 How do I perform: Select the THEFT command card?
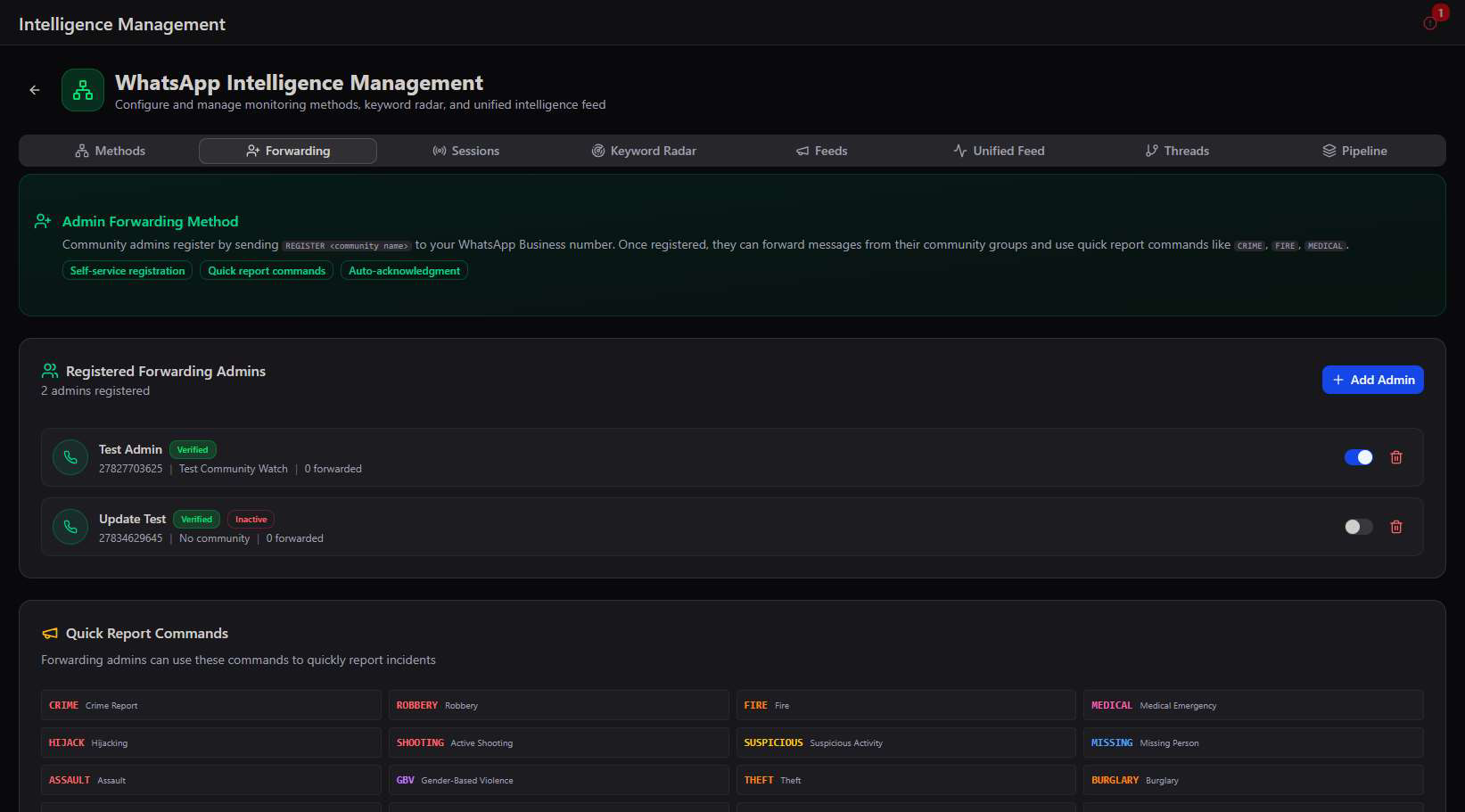[906, 780]
